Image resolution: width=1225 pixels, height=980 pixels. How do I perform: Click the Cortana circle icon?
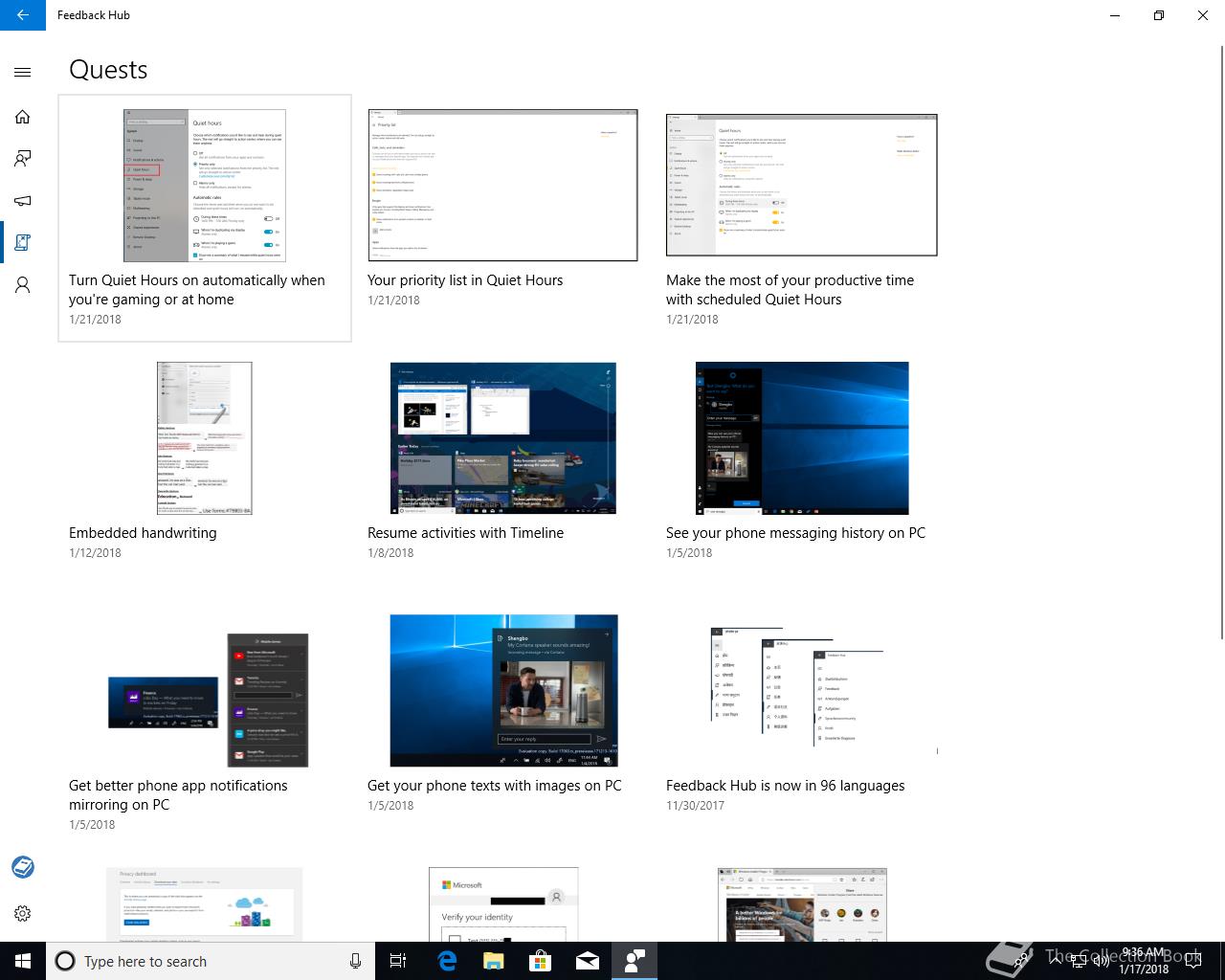click(x=65, y=961)
